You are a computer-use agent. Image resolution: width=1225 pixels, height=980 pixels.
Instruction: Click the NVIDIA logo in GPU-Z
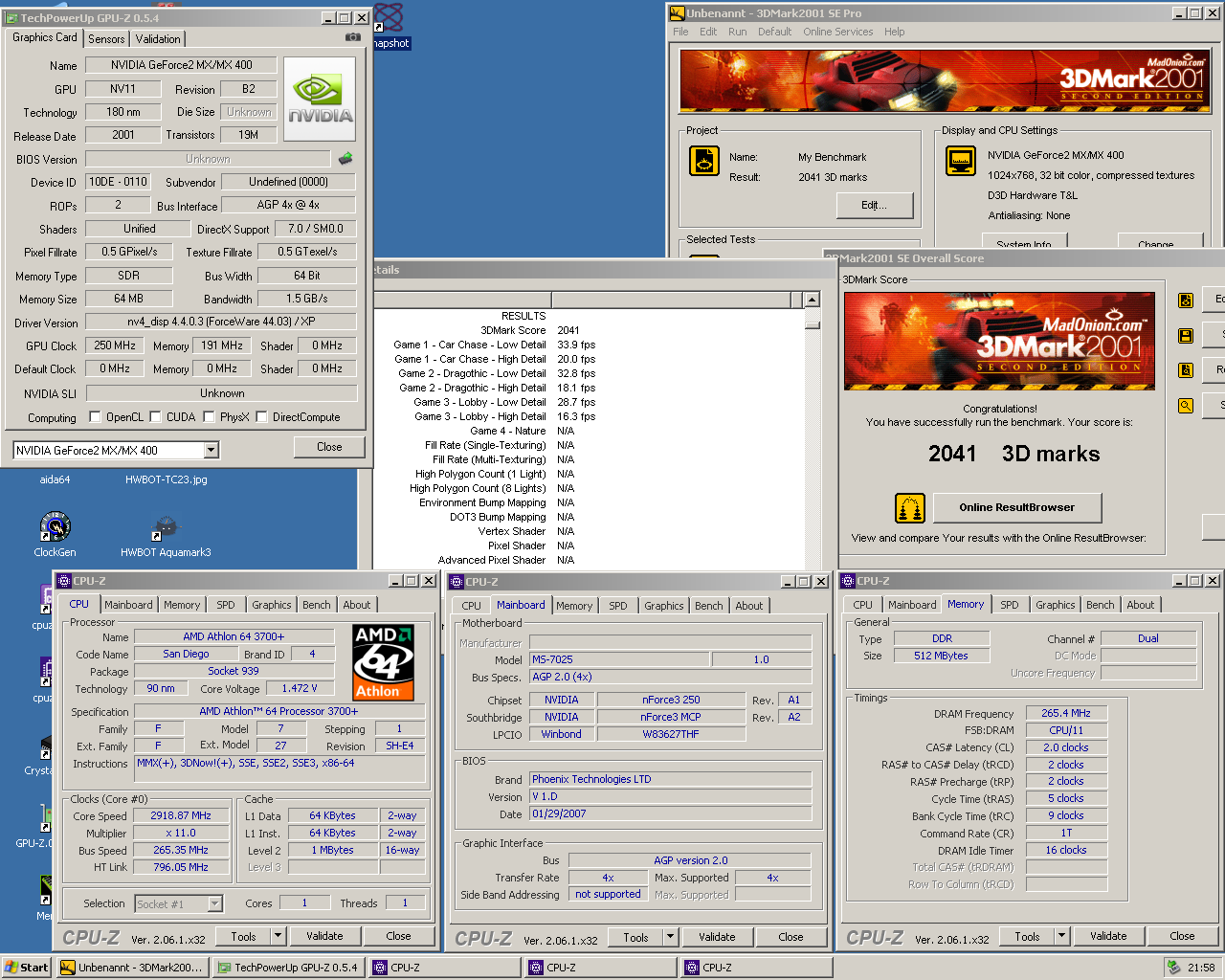pos(321,100)
